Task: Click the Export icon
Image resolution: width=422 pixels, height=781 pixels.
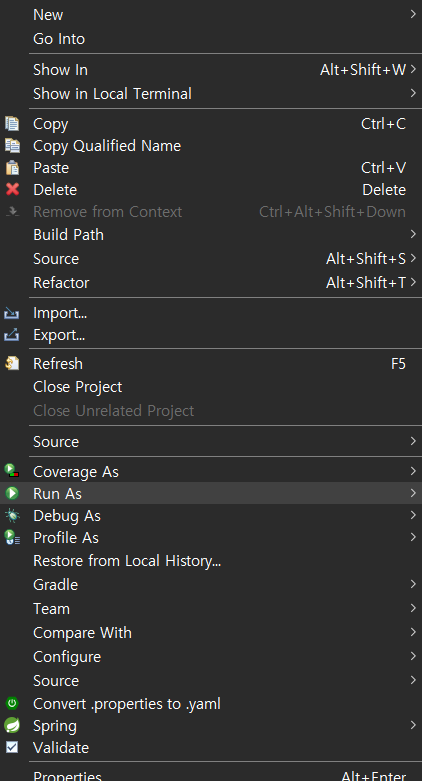Action: (x=11, y=335)
